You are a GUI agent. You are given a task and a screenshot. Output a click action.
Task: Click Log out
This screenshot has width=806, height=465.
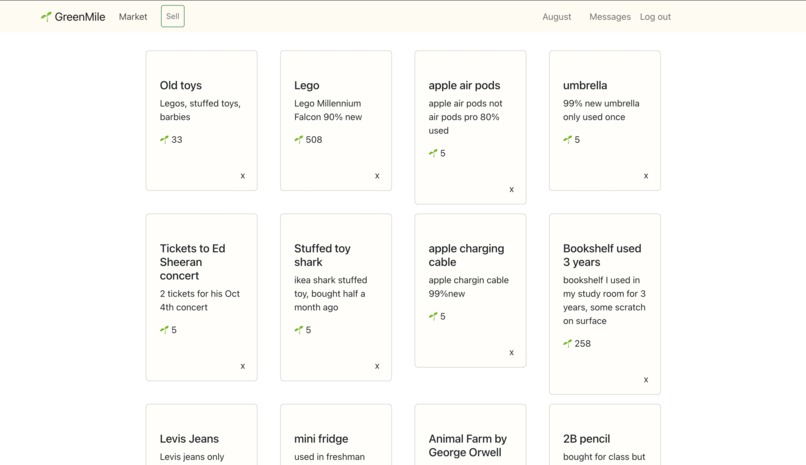pyautogui.click(x=655, y=17)
